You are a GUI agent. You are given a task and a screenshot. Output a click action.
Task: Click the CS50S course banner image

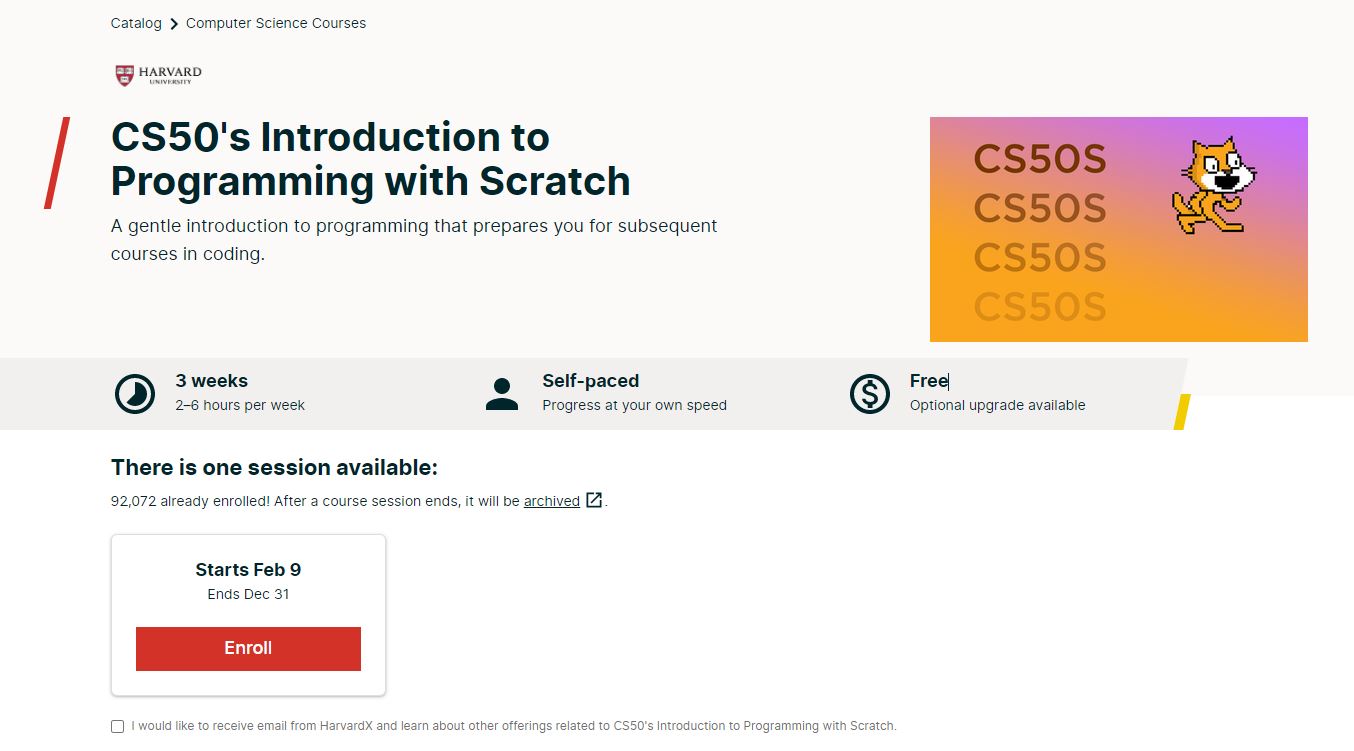[1118, 229]
